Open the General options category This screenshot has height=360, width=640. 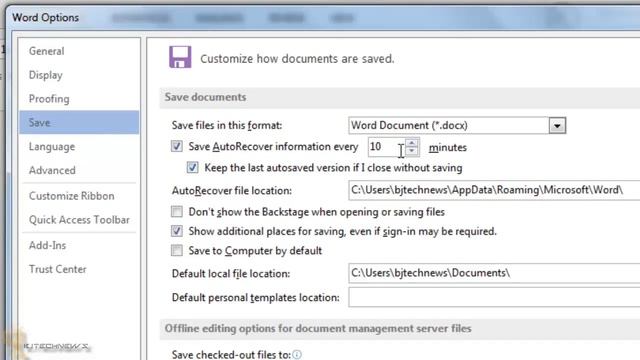(47, 51)
